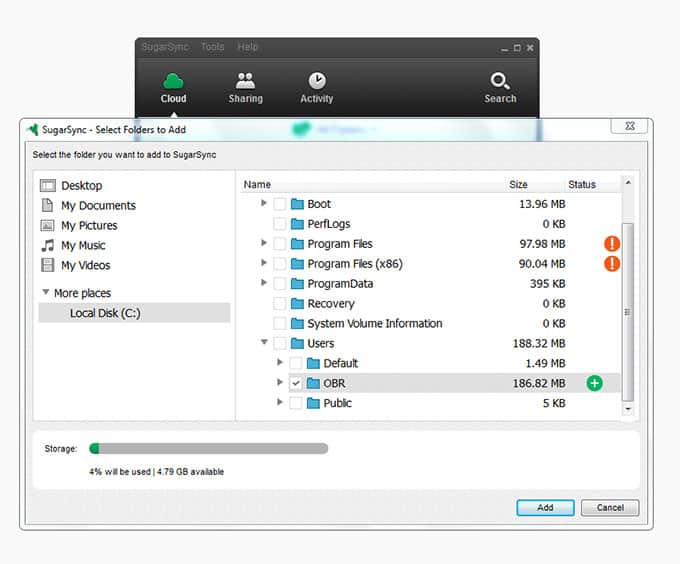The image size is (680, 564).
Task: Uncheck the OBR folder checkbox
Action: tap(296, 383)
